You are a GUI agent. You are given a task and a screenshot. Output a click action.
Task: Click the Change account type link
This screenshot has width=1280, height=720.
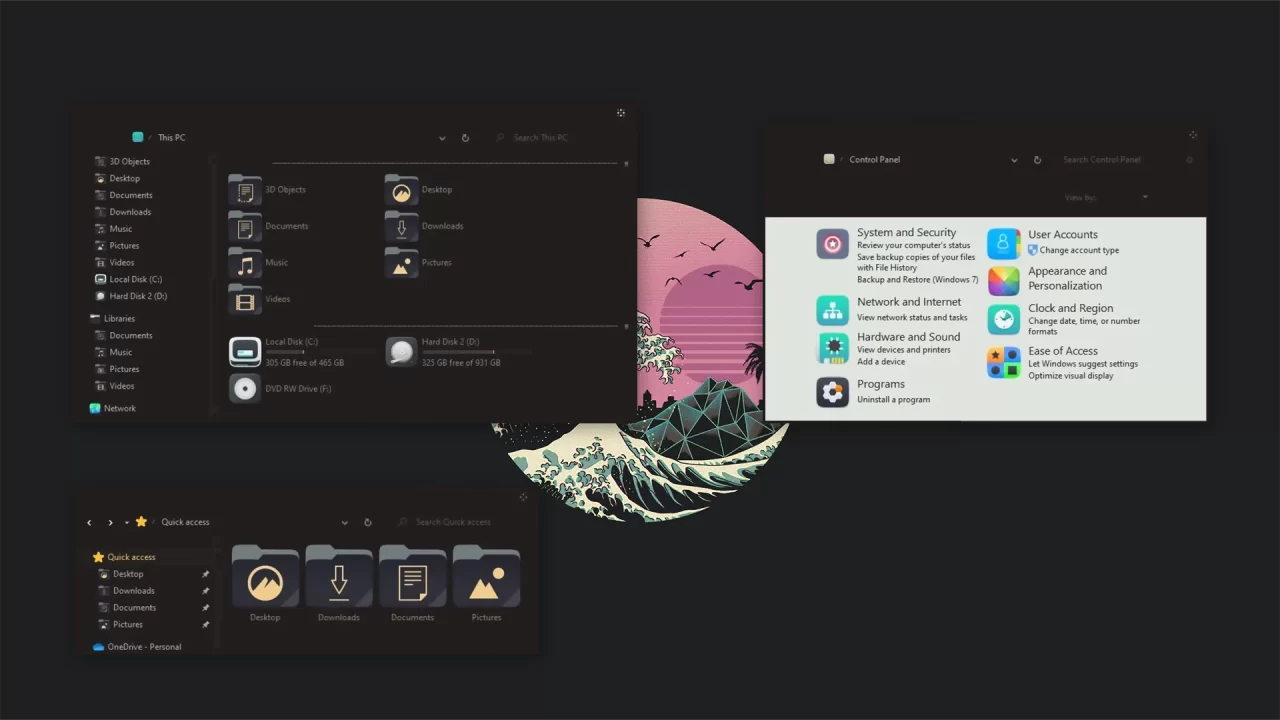(x=1079, y=251)
